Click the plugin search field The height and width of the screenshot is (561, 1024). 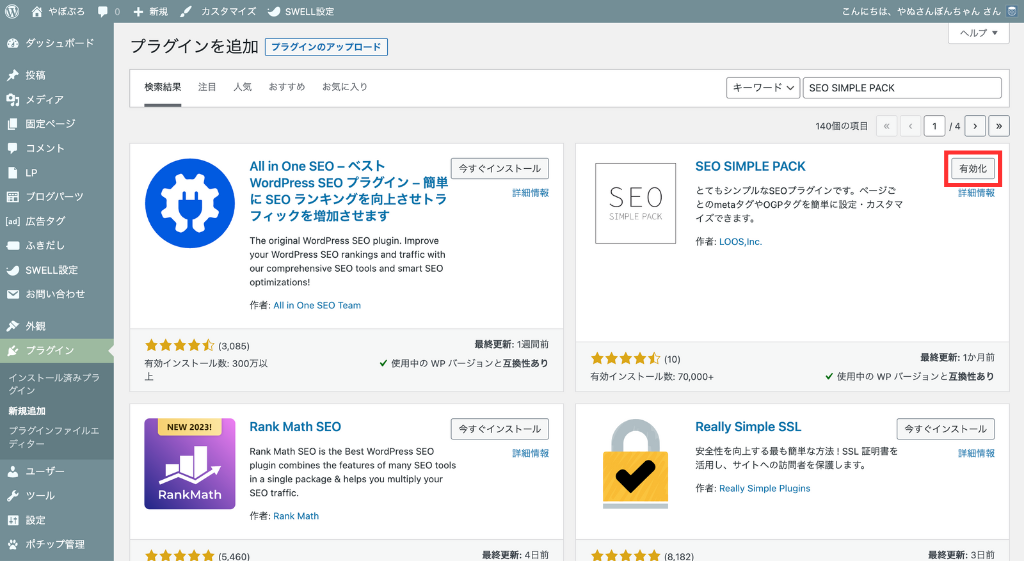tap(902, 88)
